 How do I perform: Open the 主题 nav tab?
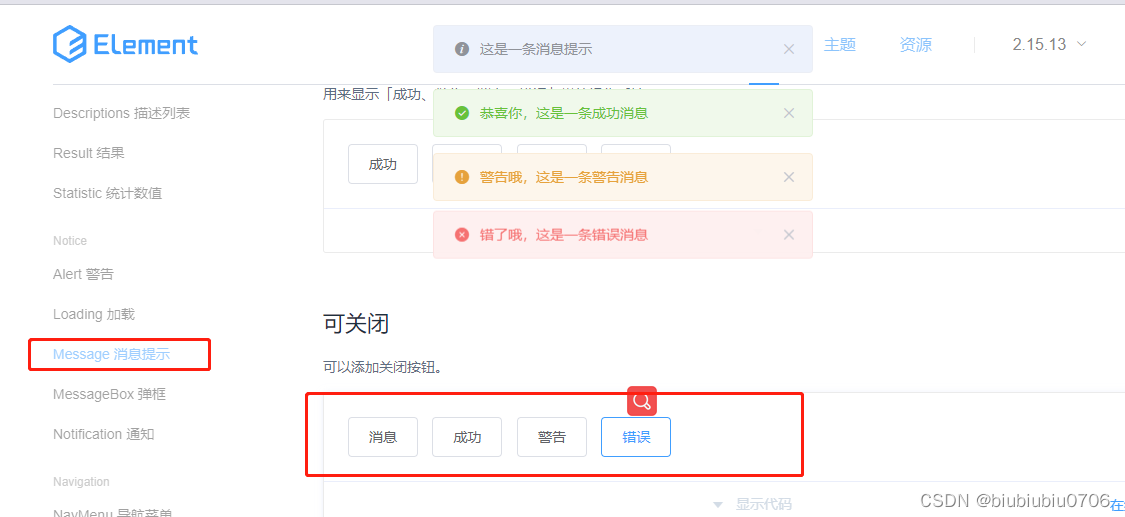pos(840,45)
